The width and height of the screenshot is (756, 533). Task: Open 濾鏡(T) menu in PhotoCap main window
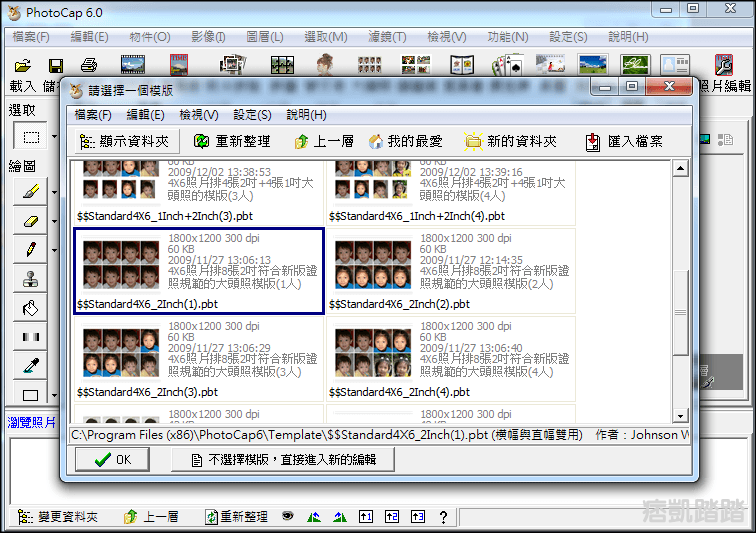coord(387,37)
